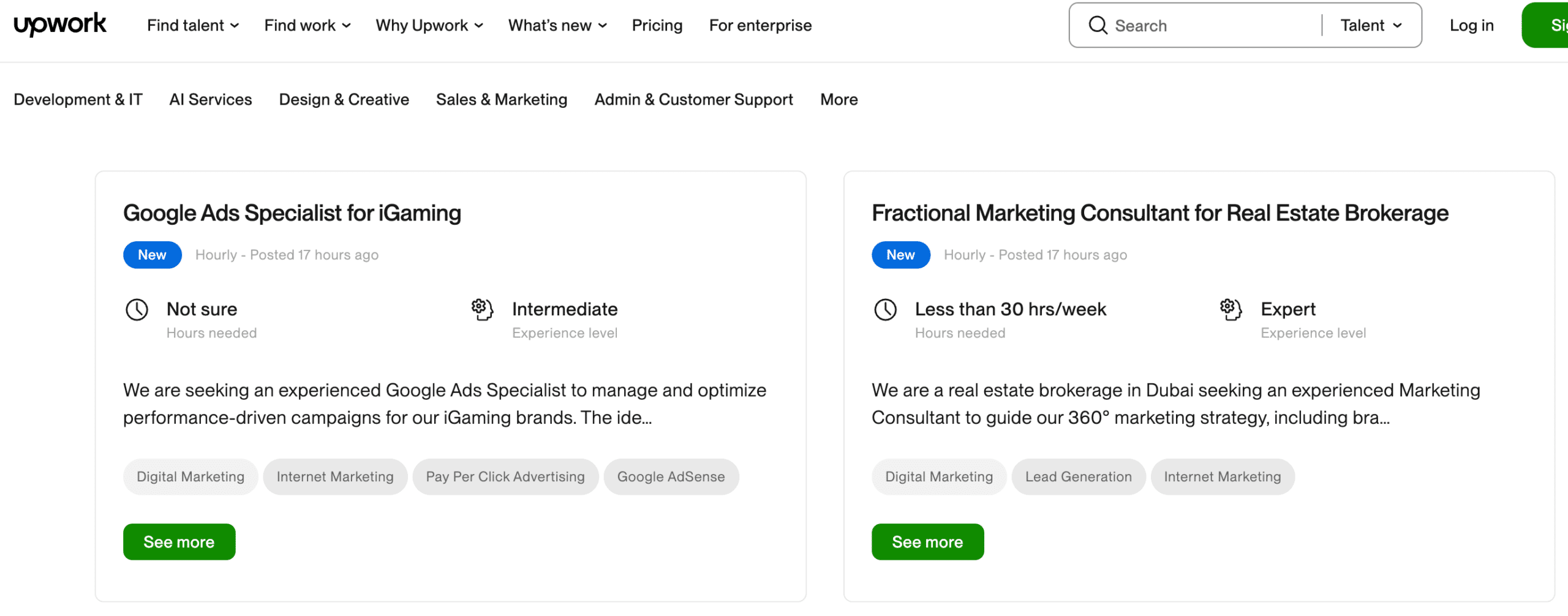1568x616 pixels.
Task: Click See more on Fractional Marketing job
Action: 927,542
